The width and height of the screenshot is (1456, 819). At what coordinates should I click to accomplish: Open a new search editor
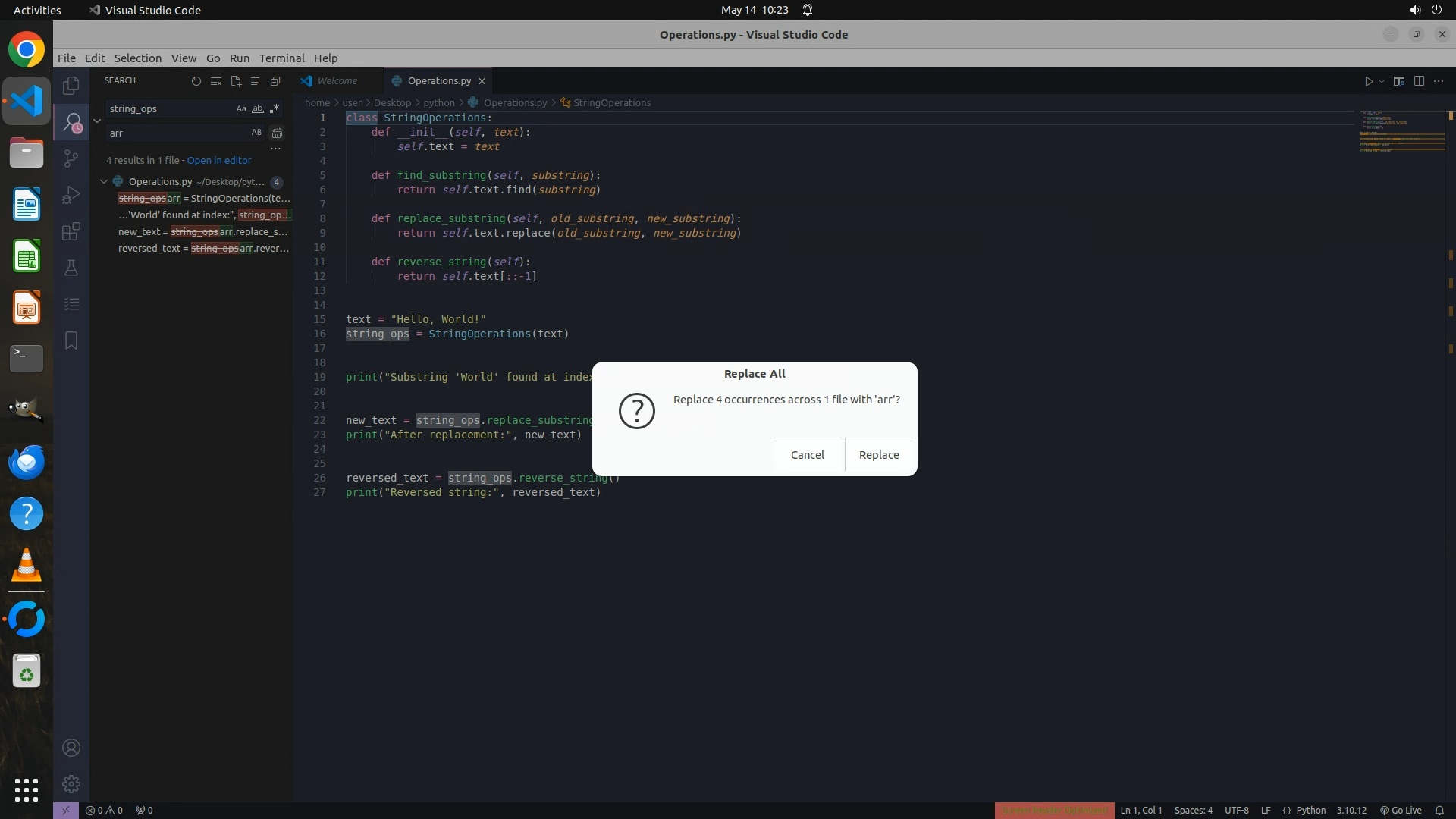coord(236,81)
